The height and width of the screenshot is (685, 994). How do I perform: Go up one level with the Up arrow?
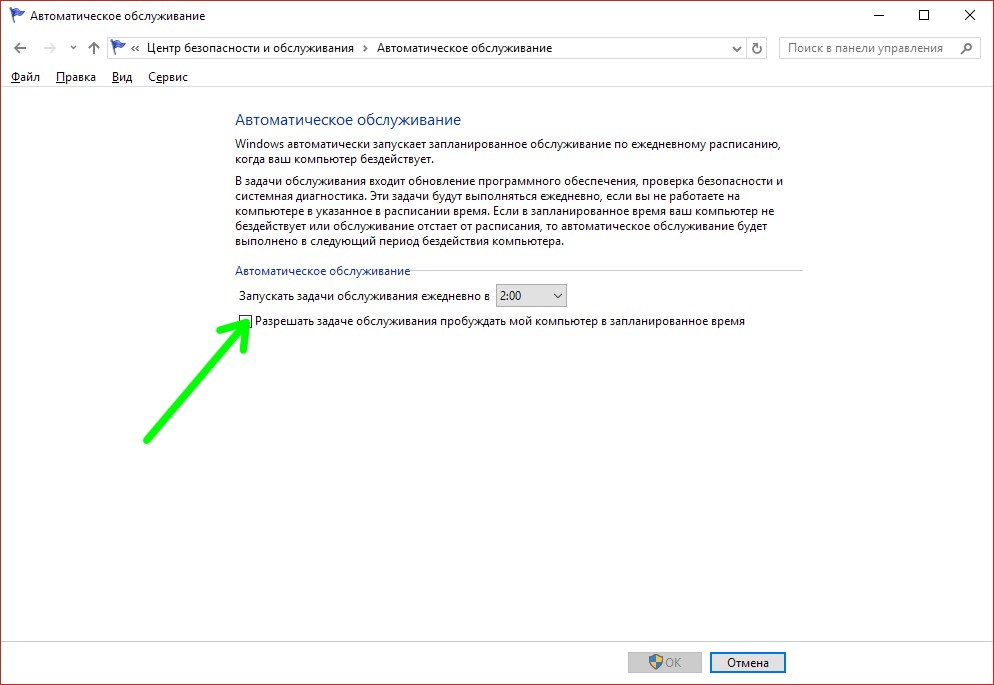pyautogui.click(x=94, y=48)
